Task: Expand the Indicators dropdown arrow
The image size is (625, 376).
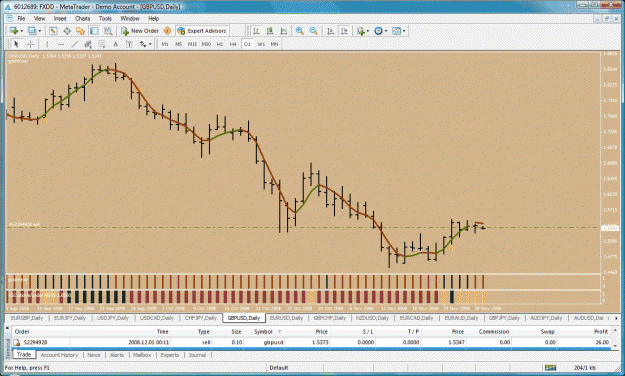Action: tap(368, 31)
